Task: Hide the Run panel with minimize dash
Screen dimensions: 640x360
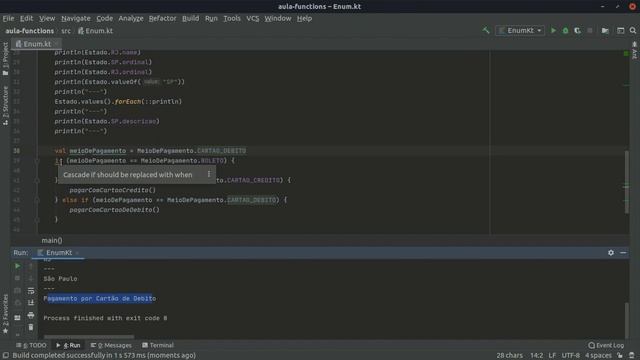Action: click(x=623, y=253)
